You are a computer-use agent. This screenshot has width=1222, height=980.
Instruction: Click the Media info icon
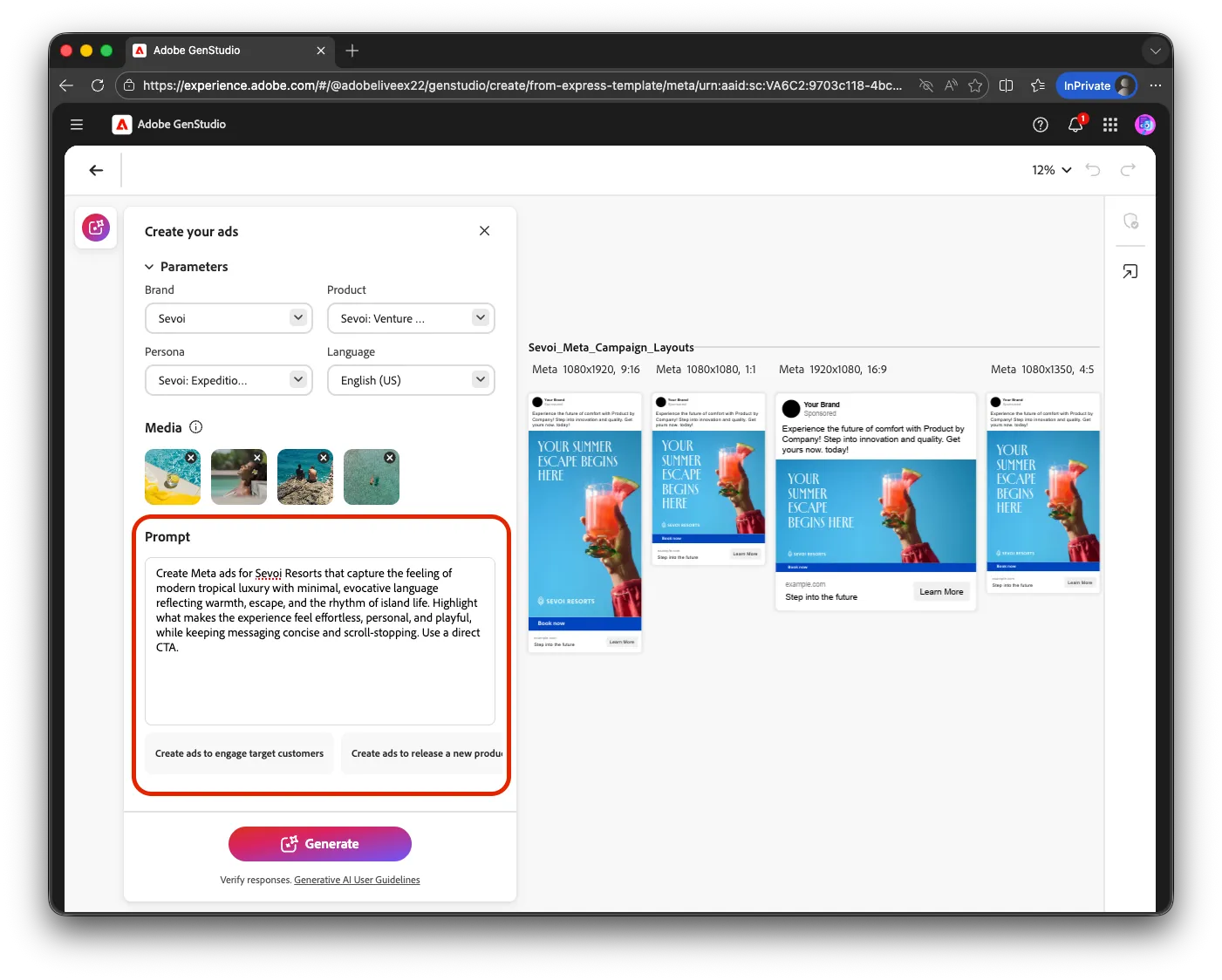tap(196, 427)
